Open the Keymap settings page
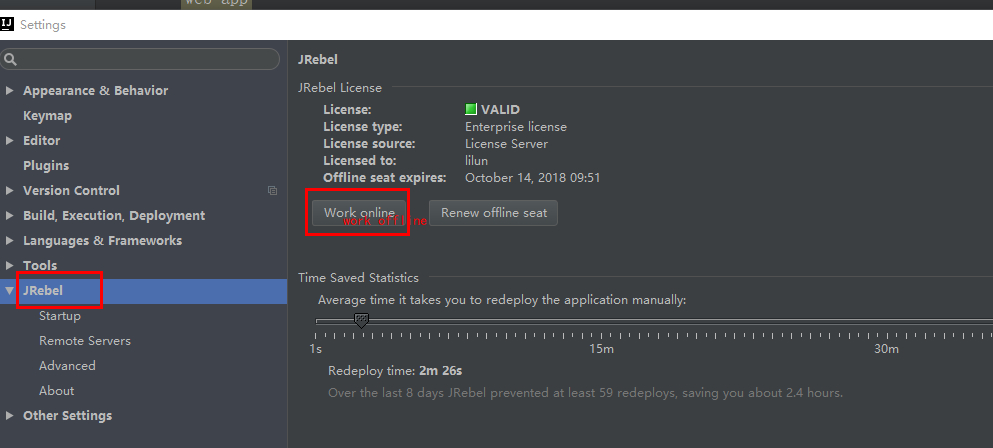Viewport: 993px width, 448px height. click(47, 116)
